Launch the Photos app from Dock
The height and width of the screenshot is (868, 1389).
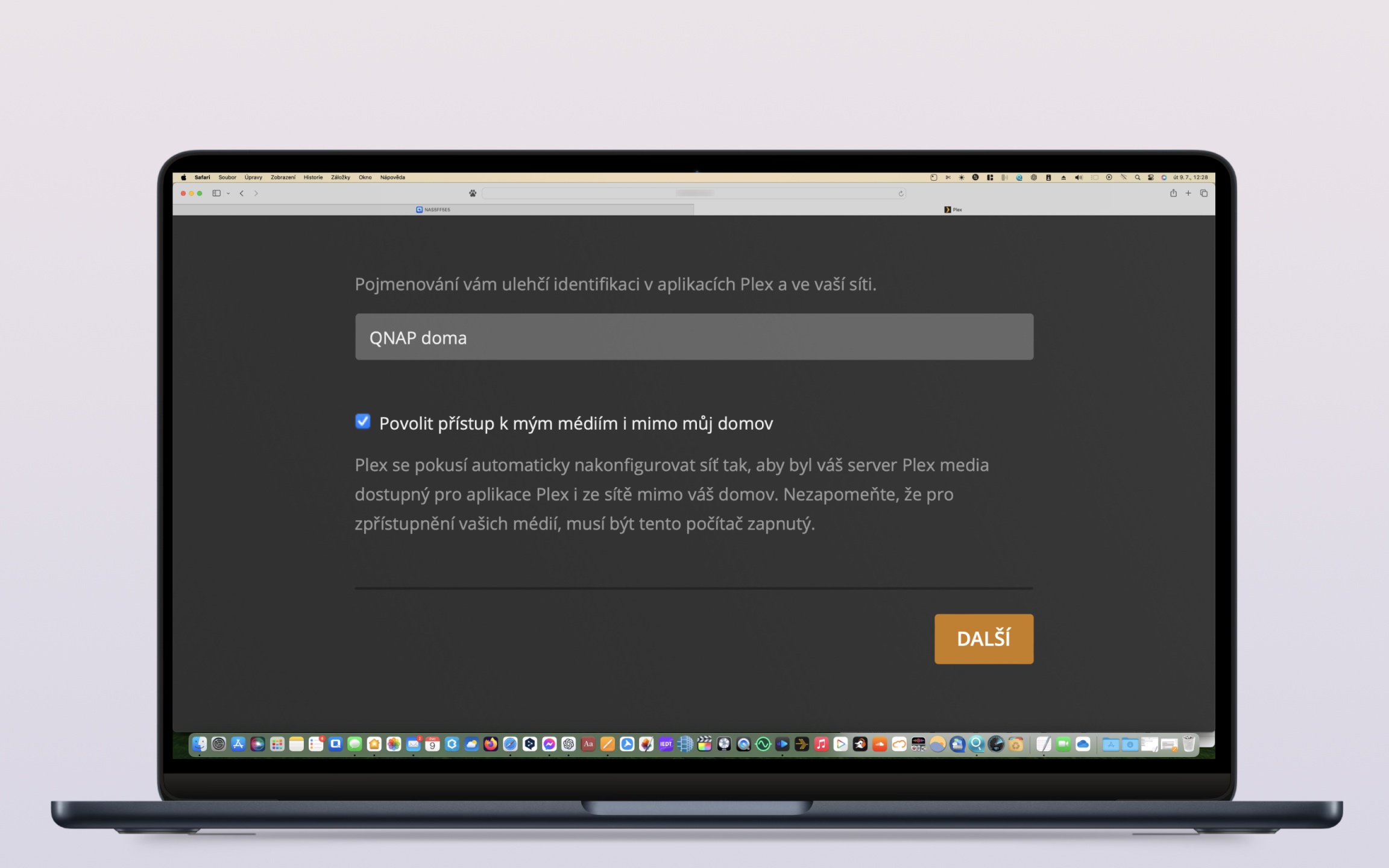pos(394,744)
